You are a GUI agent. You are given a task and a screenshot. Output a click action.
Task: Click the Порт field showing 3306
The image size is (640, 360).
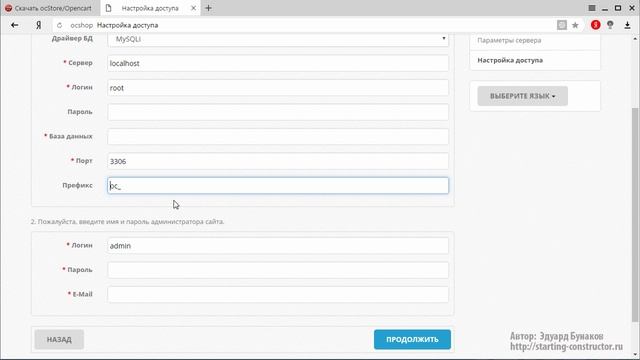(278, 161)
